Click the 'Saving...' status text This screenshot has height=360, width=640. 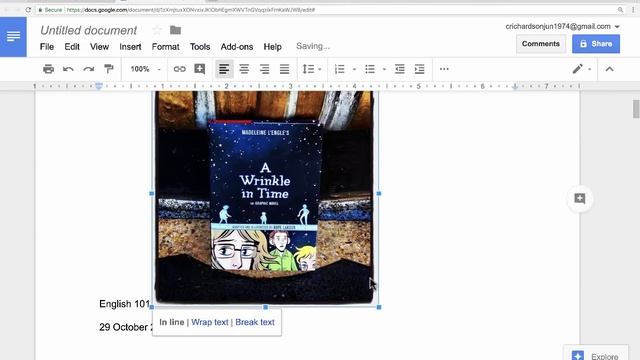pyautogui.click(x=313, y=46)
